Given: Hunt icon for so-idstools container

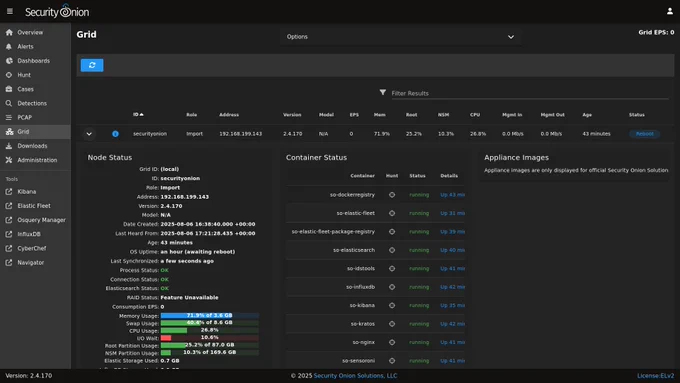Looking at the screenshot, I should pos(392,268).
